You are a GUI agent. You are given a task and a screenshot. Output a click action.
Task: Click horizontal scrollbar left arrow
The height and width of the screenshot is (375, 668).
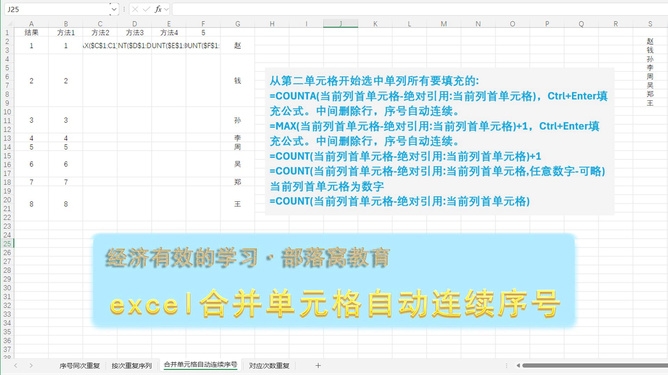(518, 365)
